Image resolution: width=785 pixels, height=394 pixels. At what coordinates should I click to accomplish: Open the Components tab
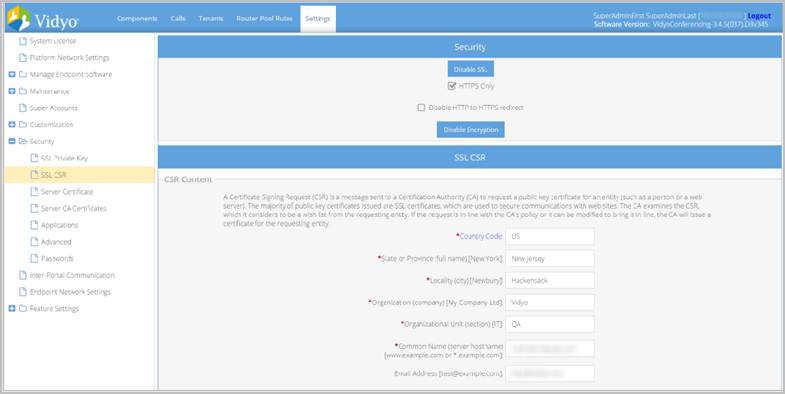tap(137, 19)
